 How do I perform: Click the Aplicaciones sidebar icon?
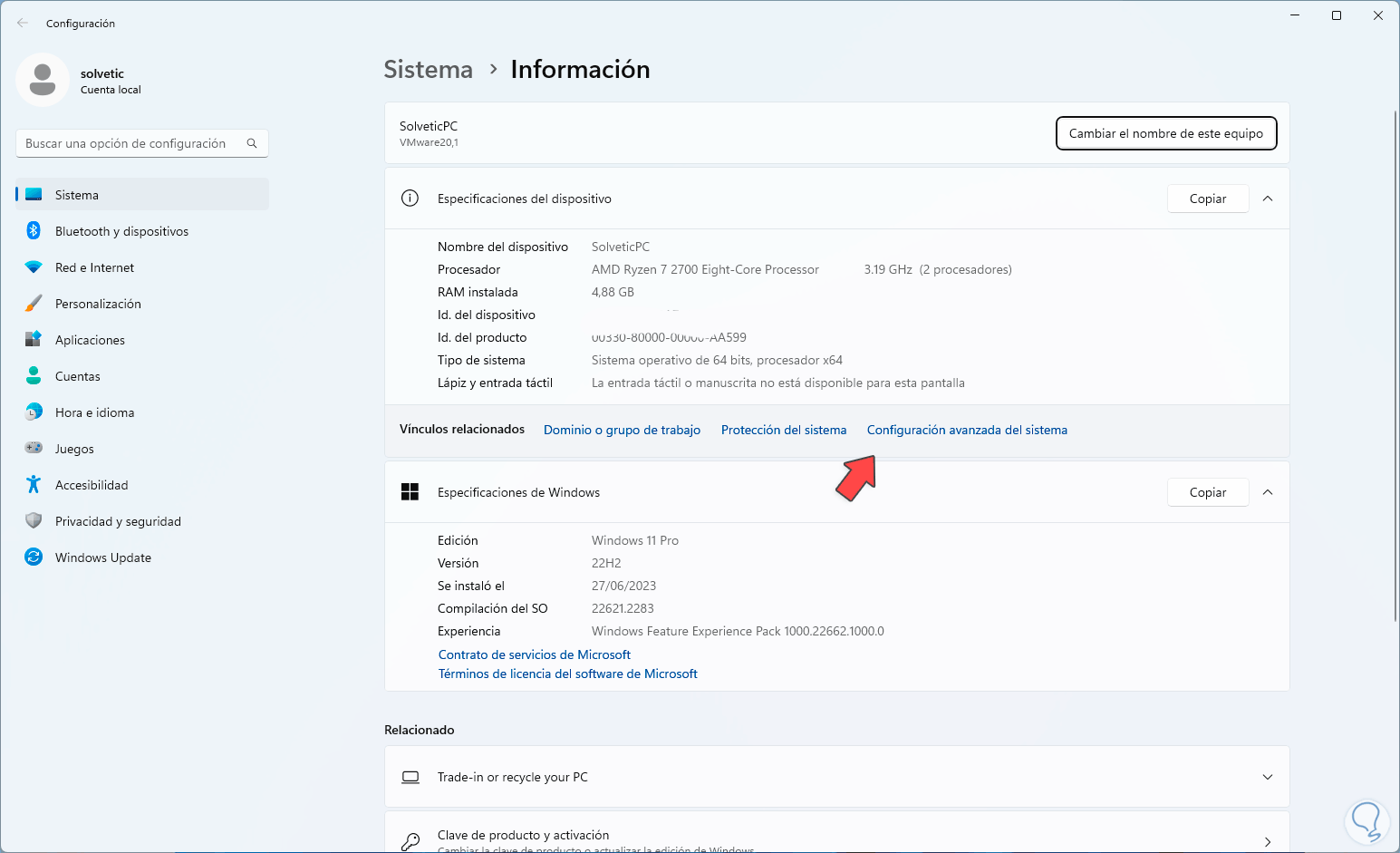coord(34,340)
